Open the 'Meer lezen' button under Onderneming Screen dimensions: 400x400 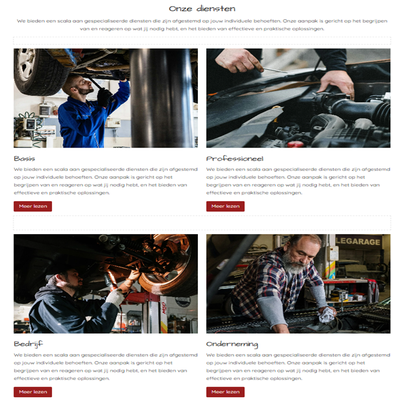225,392
